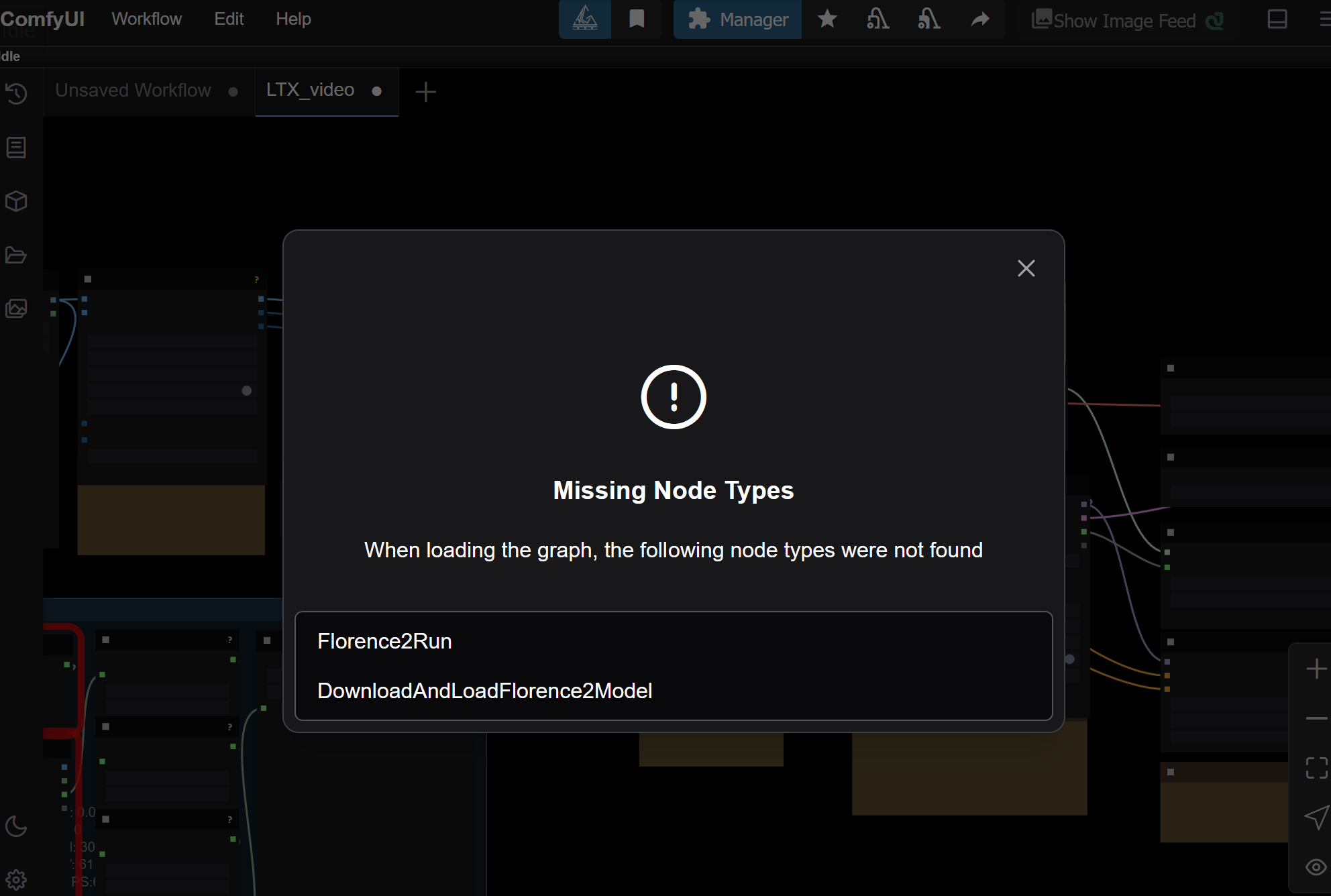The height and width of the screenshot is (896, 1331).
Task: Click the bookmark icon in the top toolbar
Action: pos(636,19)
